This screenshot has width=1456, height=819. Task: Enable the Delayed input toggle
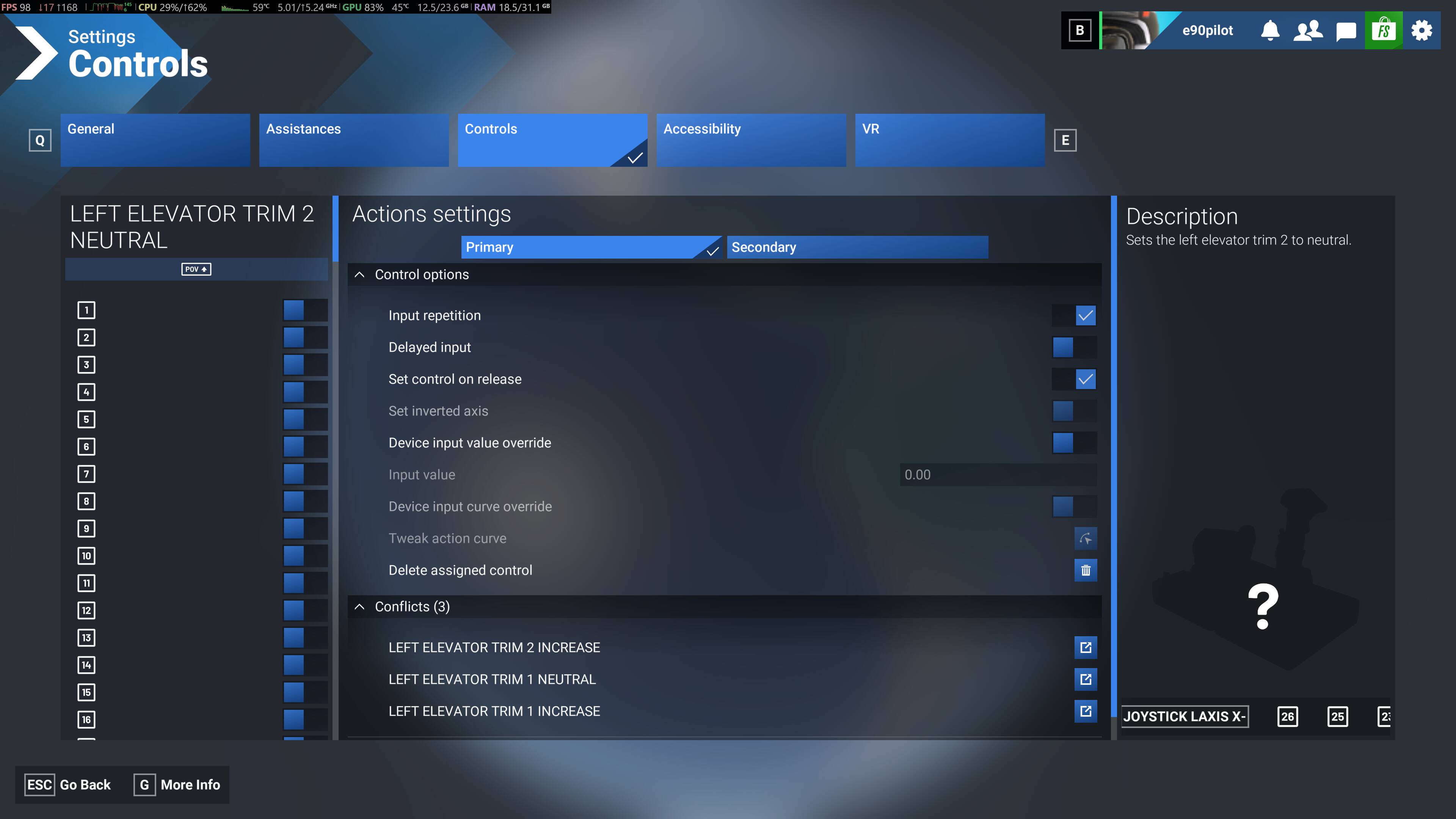[x=1074, y=347]
